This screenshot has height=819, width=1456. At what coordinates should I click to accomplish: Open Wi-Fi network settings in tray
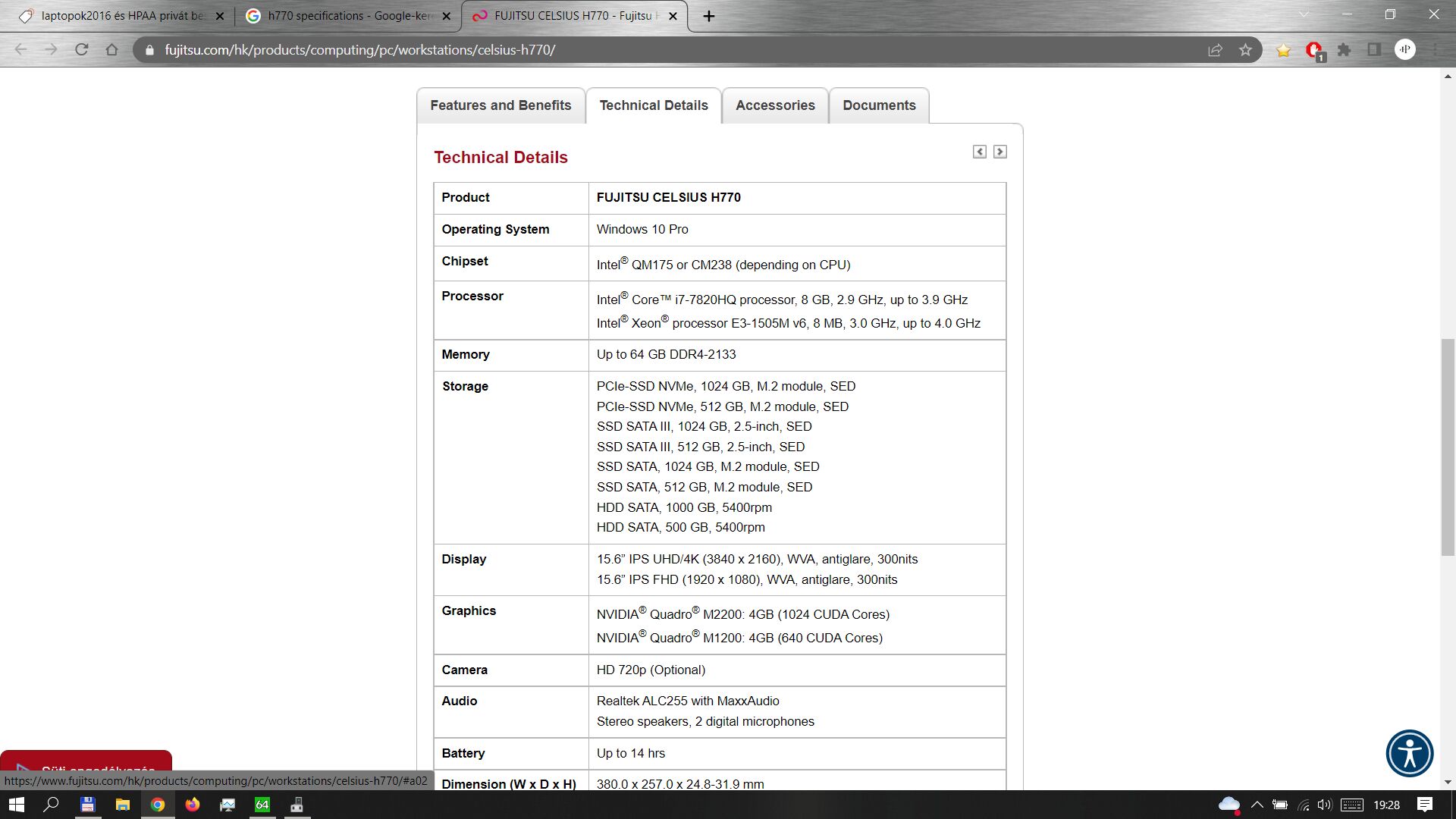pyautogui.click(x=1303, y=805)
